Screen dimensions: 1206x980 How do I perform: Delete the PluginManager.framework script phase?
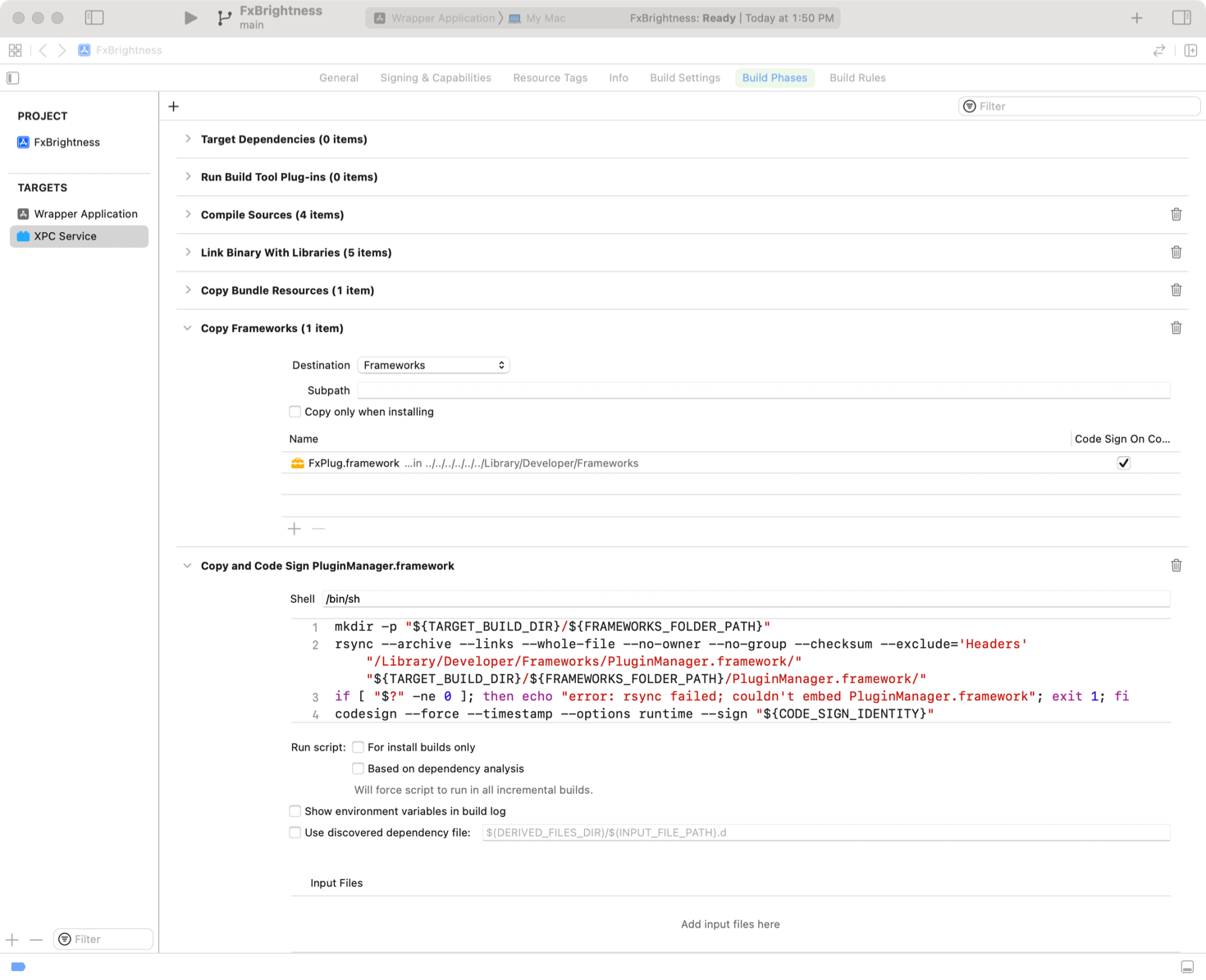point(1176,566)
